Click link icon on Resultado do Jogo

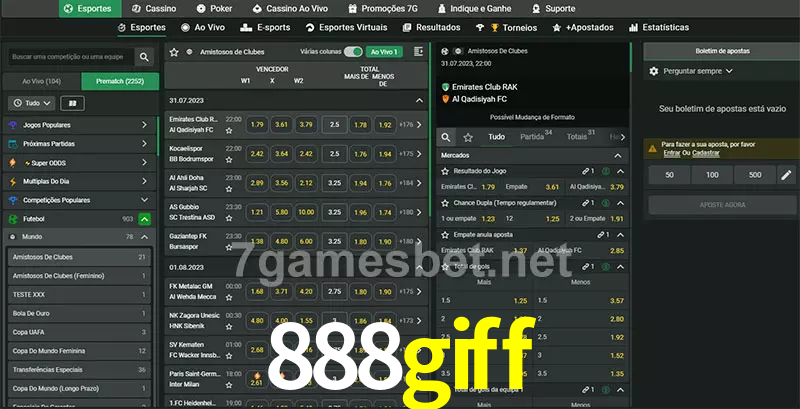[x=588, y=171]
